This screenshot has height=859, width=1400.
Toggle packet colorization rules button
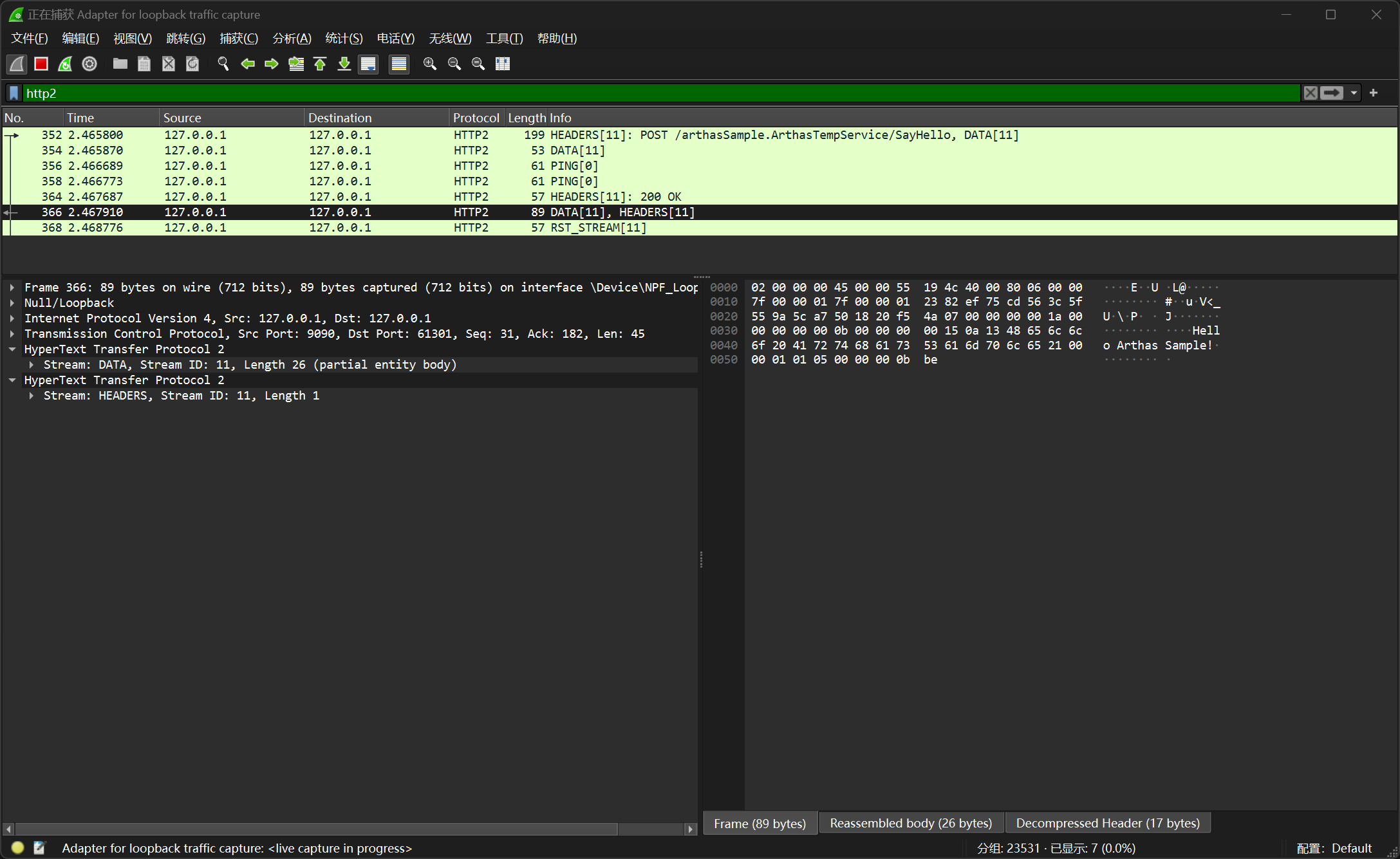(399, 64)
